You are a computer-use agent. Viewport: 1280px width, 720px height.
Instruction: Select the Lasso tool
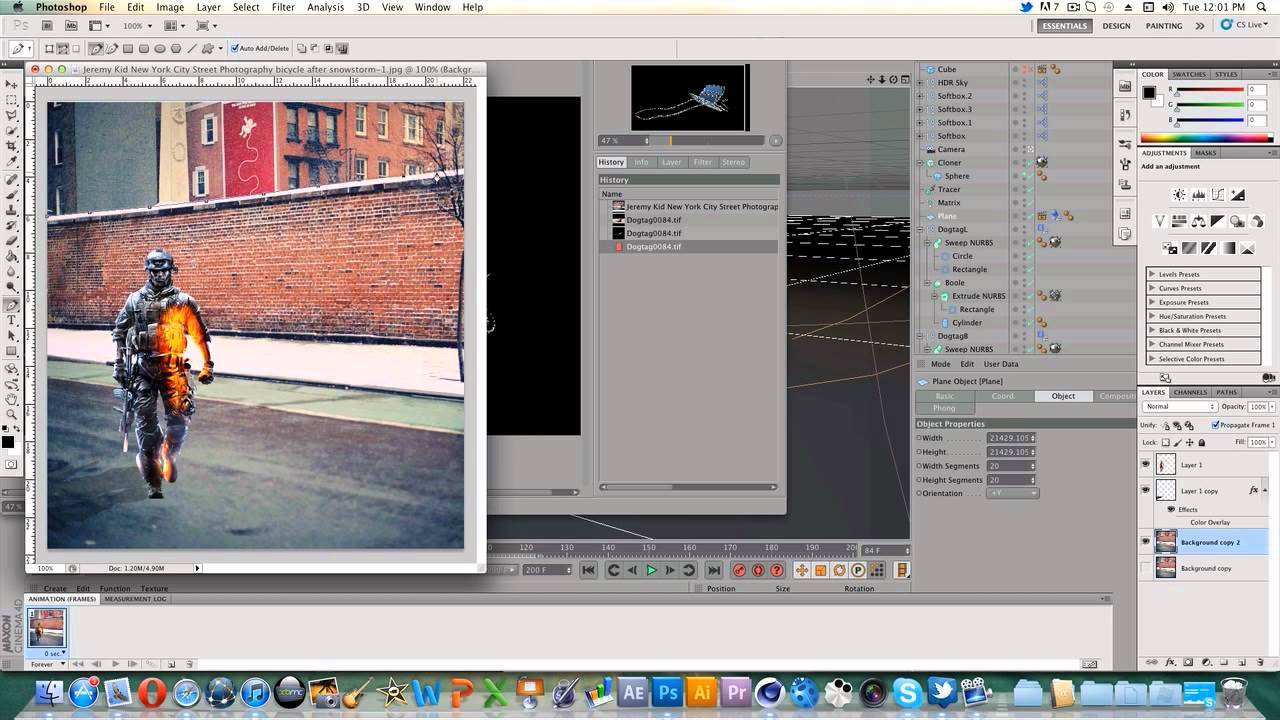(x=12, y=116)
